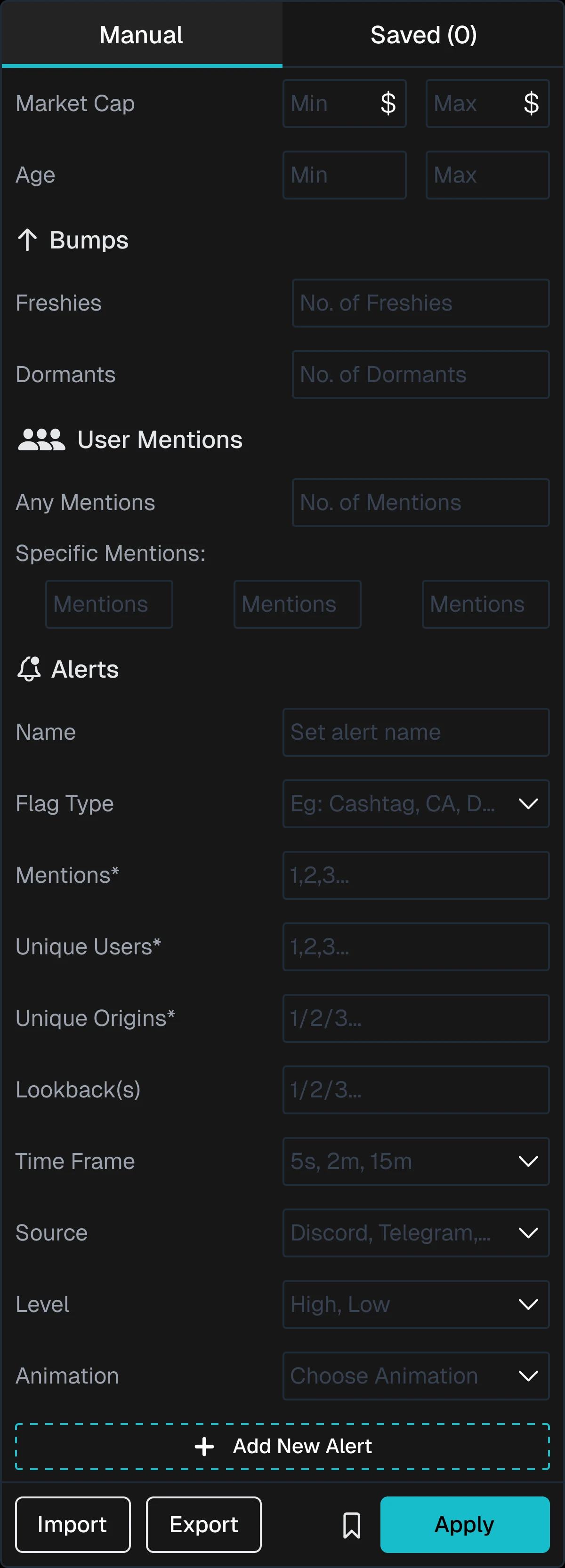Expand the Level dropdown
The height and width of the screenshot is (1568, 565).
416,1304
